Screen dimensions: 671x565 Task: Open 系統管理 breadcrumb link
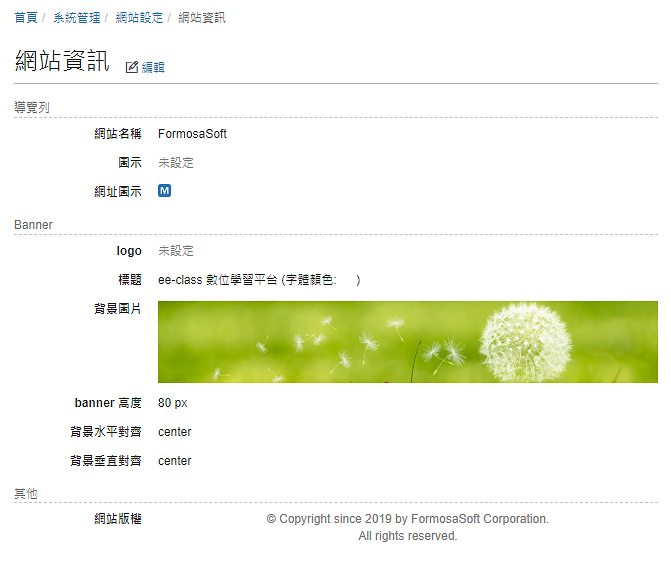coord(77,18)
